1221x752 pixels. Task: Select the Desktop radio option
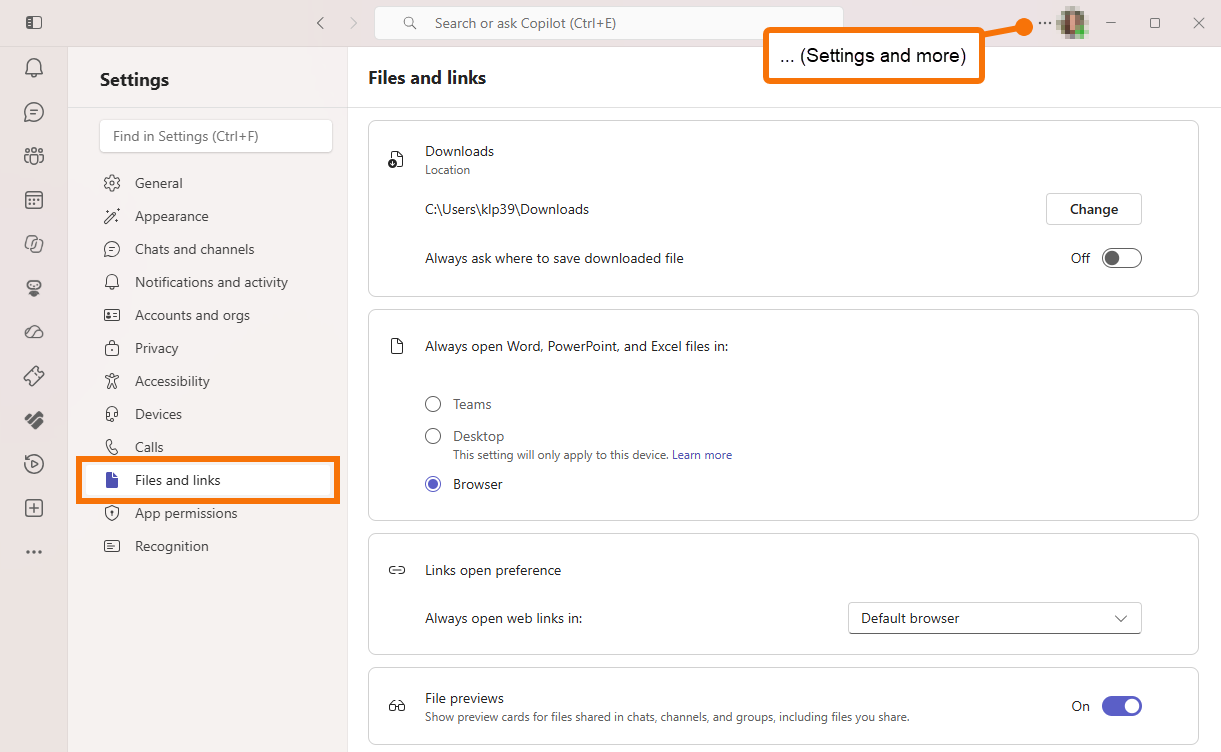click(x=433, y=436)
